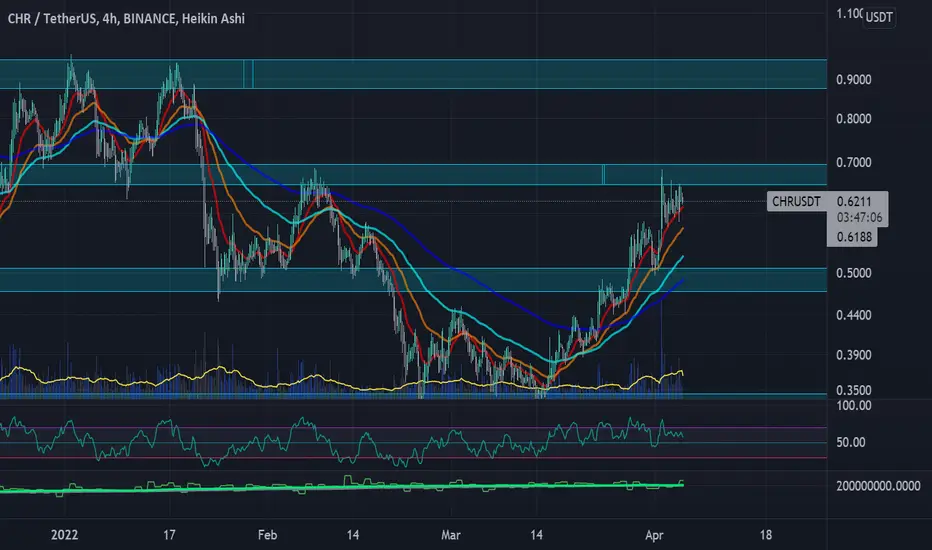Click the countdown timer 03:47:06
This screenshot has width=932, height=550.
tap(859, 218)
